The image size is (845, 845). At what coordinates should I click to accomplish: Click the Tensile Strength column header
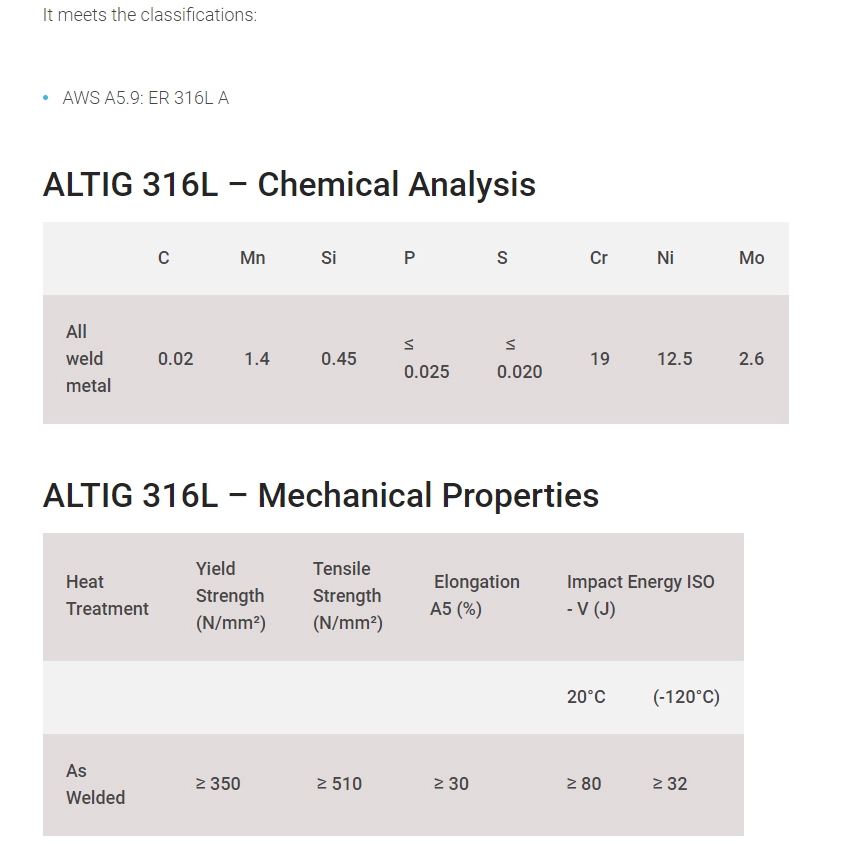coord(347,595)
